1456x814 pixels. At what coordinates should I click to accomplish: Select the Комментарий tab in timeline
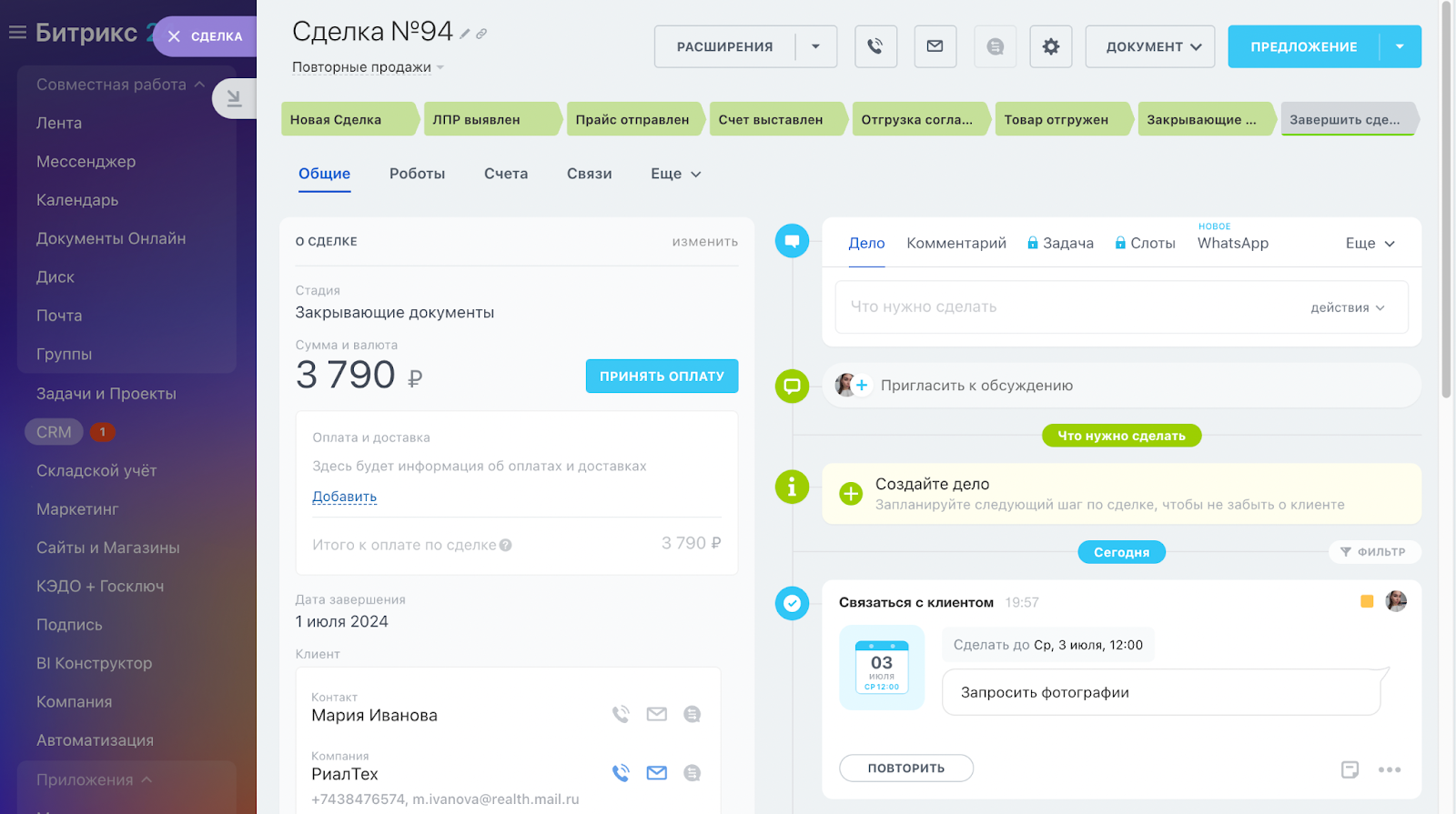click(x=956, y=243)
